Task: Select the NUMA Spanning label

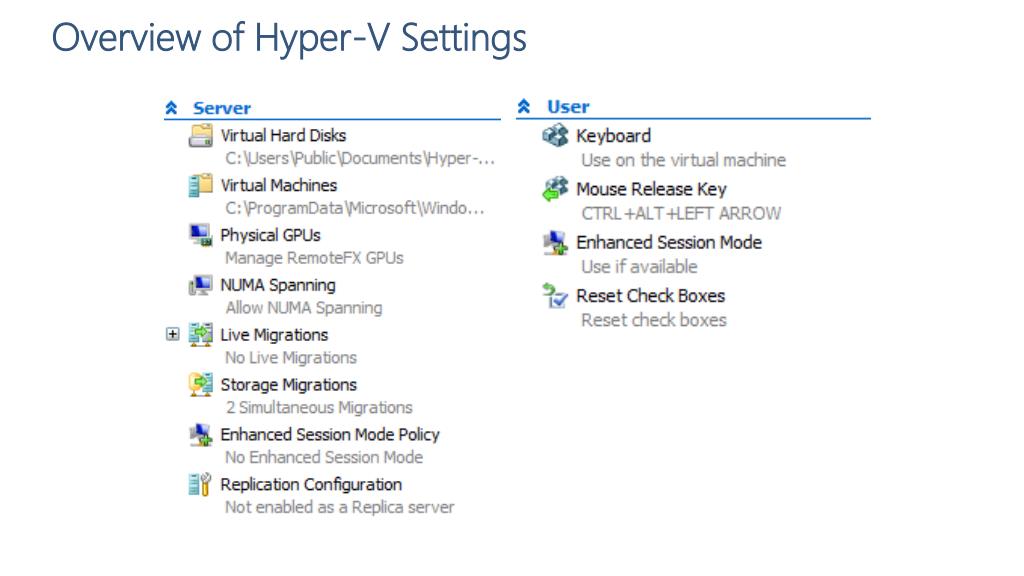Action: [x=278, y=285]
